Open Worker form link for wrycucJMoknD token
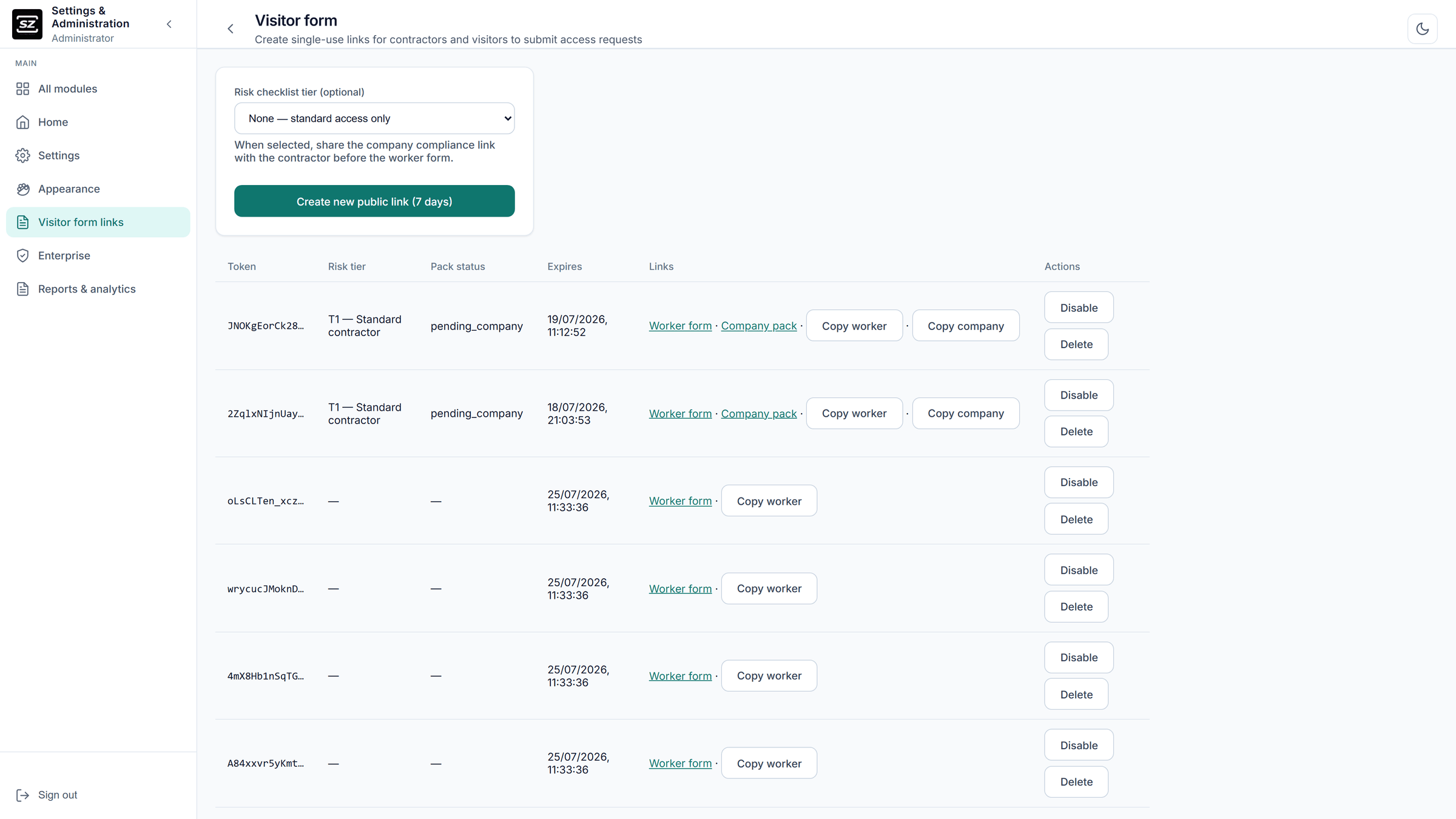 coord(680,588)
